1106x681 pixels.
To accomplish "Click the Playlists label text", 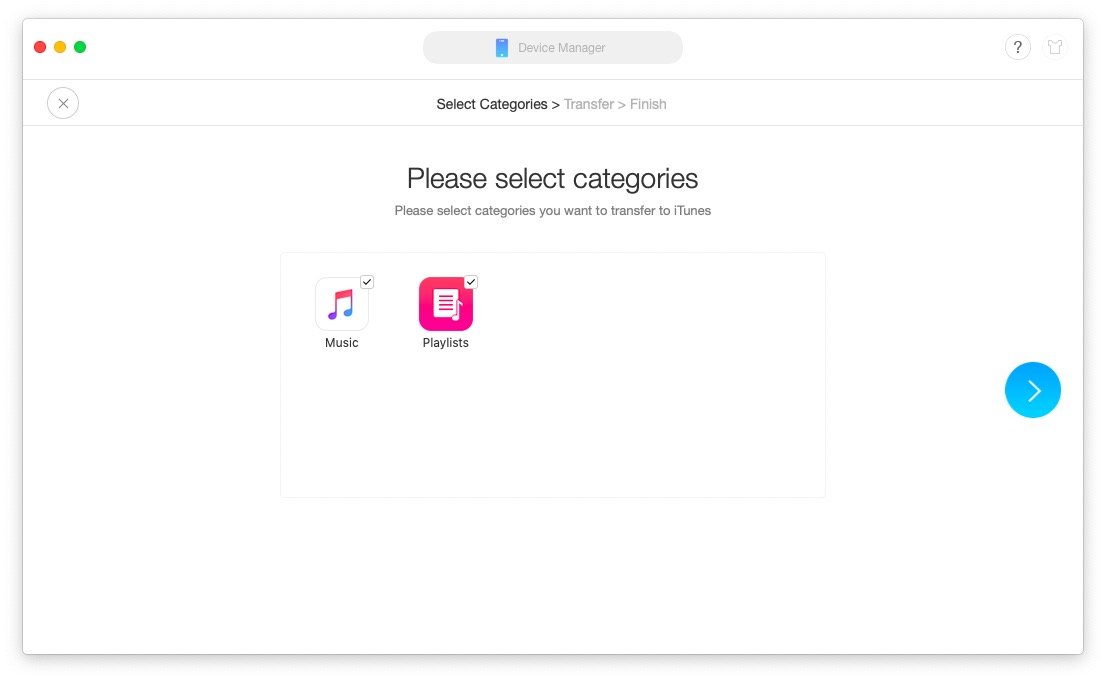I will 446,343.
